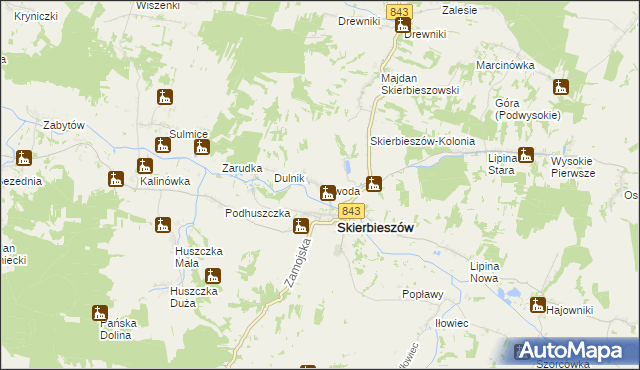Click the church icon beside the Drewniki label

pyautogui.click(x=403, y=25)
